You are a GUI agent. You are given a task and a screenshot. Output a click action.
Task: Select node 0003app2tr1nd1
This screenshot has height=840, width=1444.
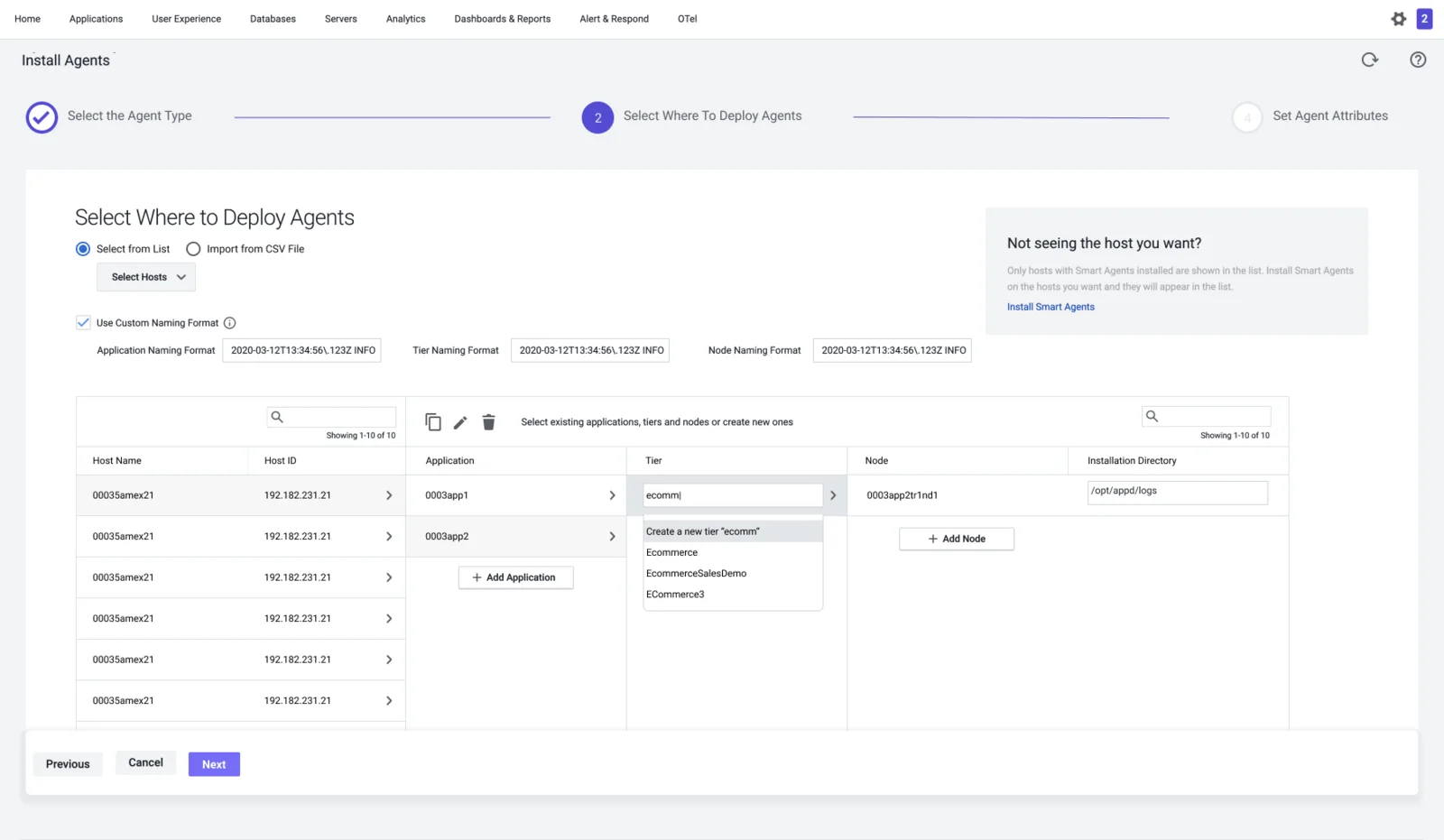pyautogui.click(x=902, y=495)
